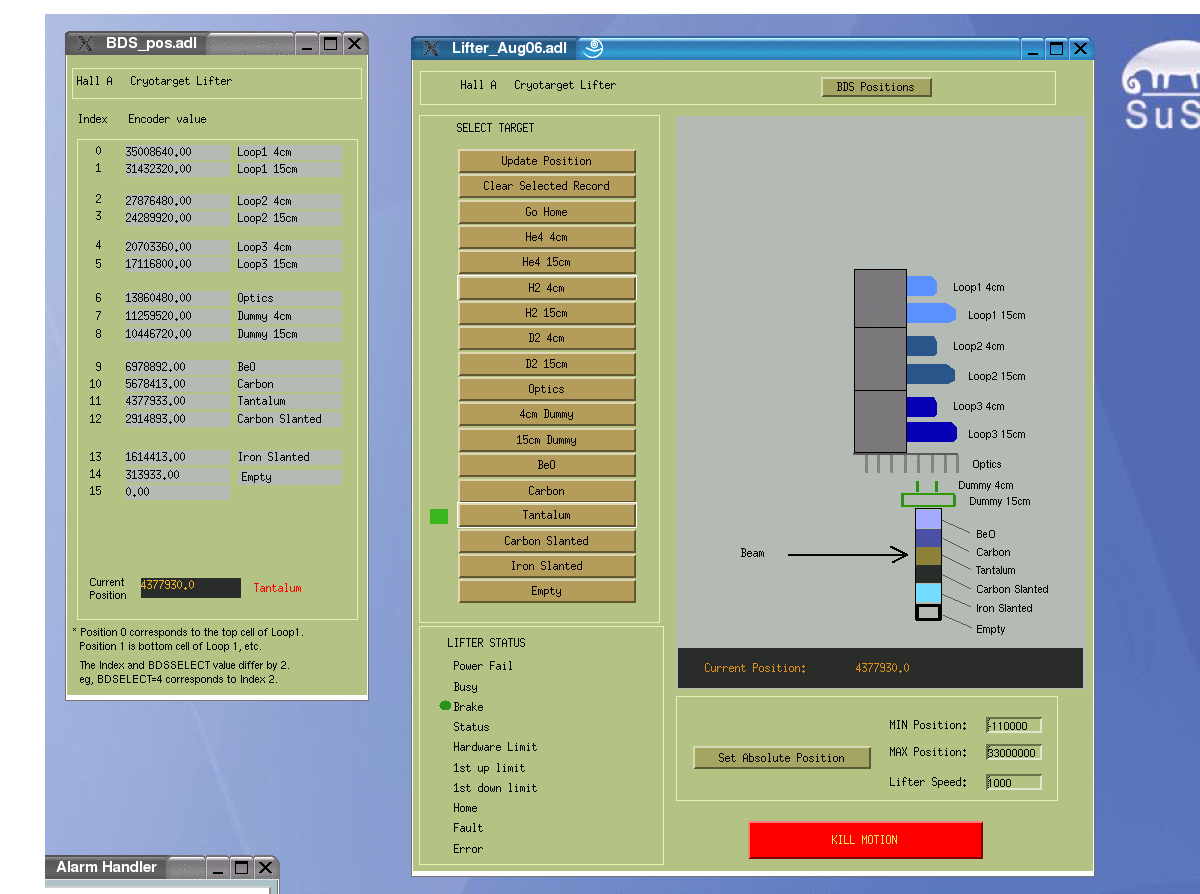
Task: Click the Loop1 15cm target cell graphic
Action: coord(931,313)
